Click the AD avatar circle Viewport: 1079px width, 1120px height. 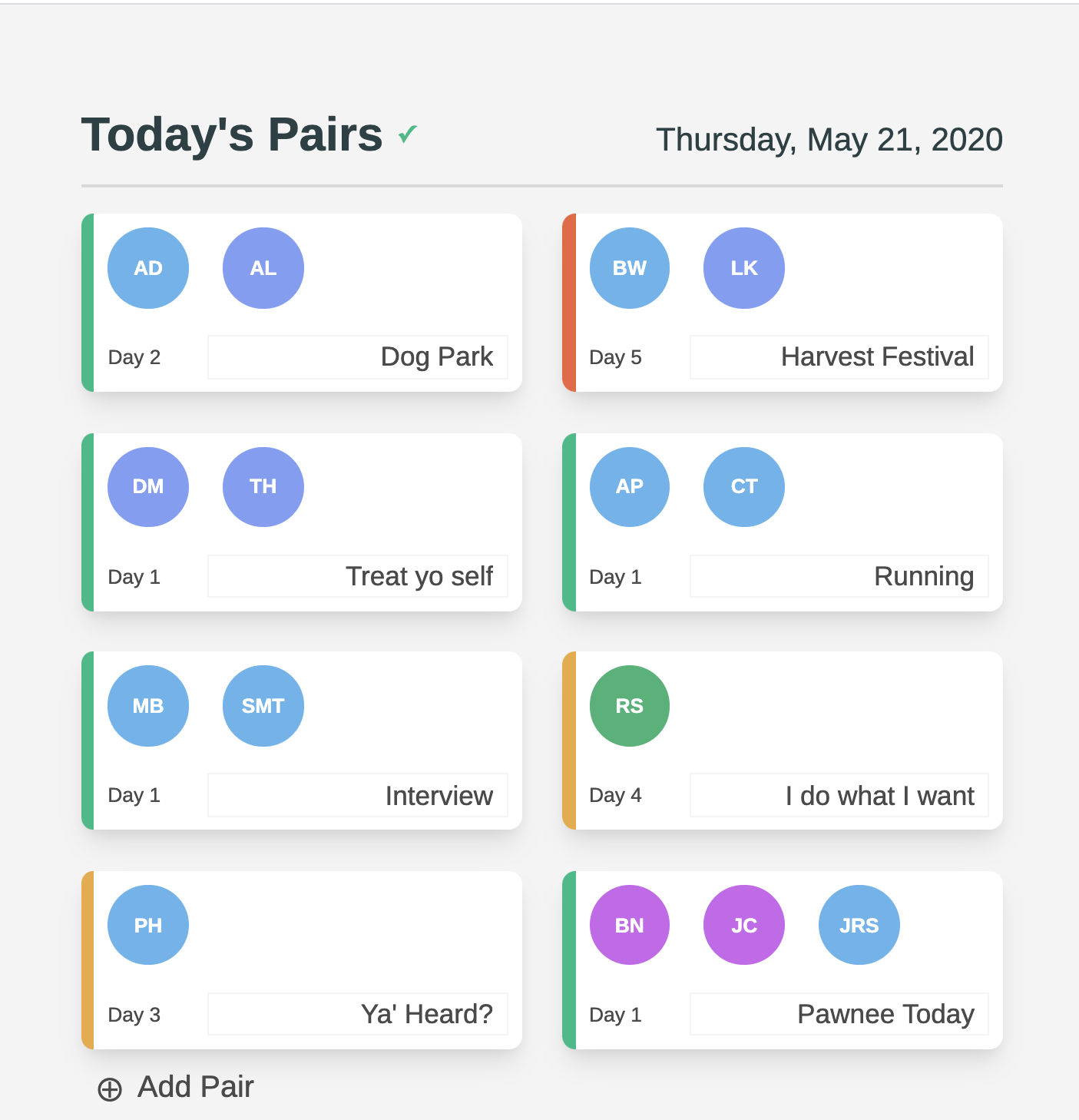click(148, 268)
